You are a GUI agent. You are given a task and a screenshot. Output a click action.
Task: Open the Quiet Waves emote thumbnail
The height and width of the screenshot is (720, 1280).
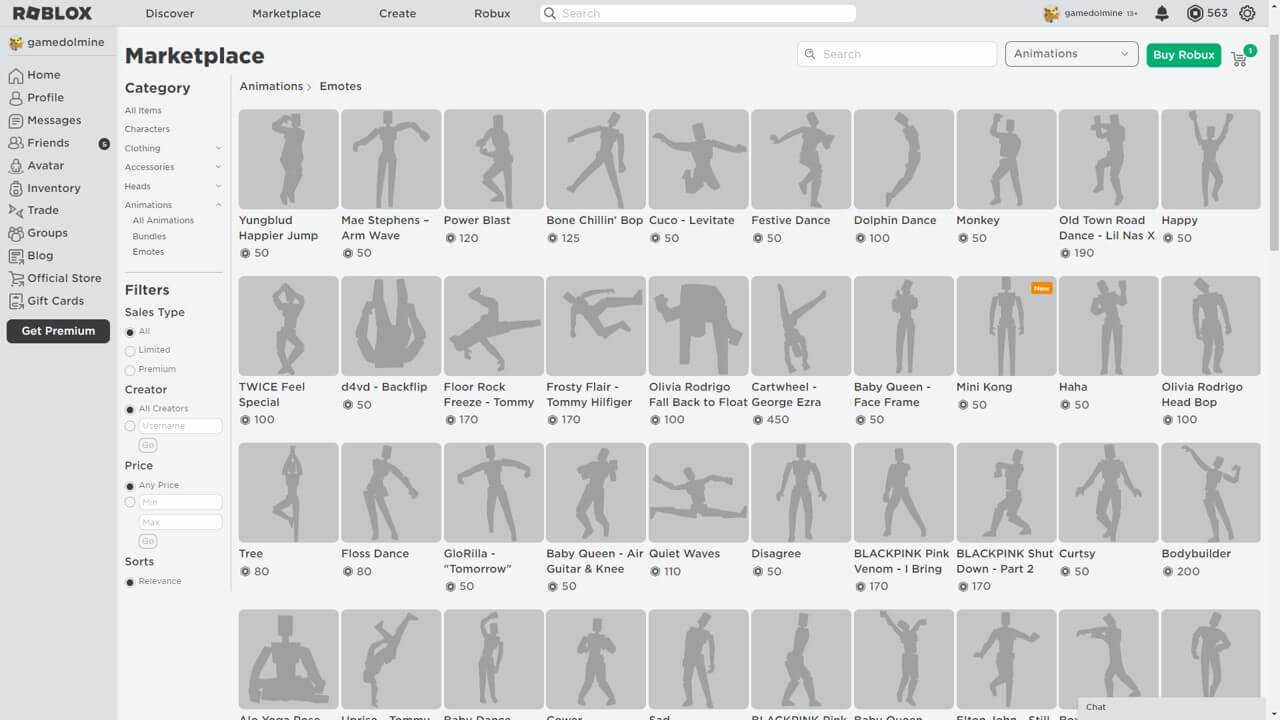[x=699, y=493]
